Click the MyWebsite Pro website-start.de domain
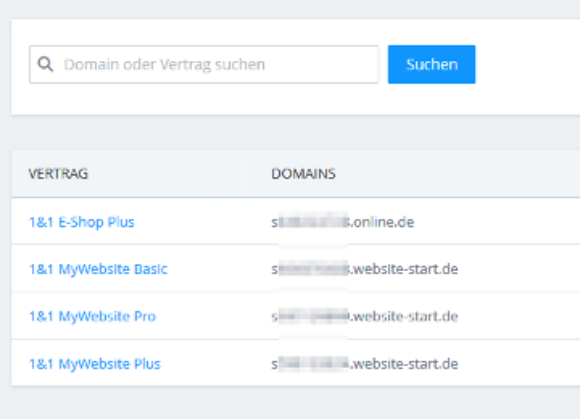Viewport: 580px width, 419px height. [x=365, y=316]
